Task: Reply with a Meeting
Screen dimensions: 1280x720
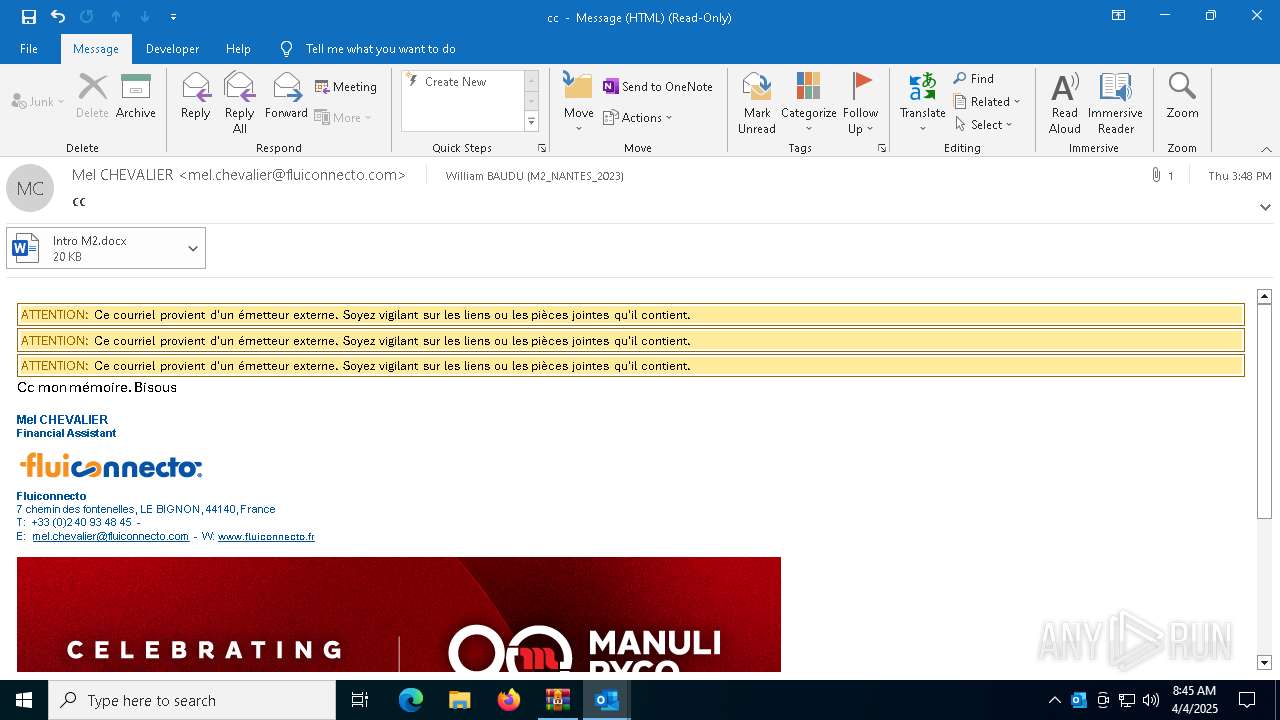Action: tap(346, 87)
